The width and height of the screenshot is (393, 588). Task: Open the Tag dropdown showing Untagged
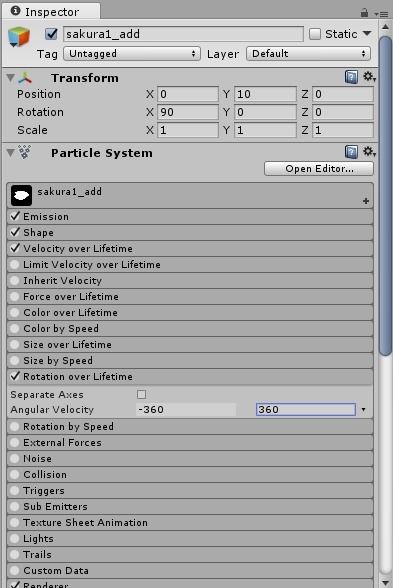click(x=132, y=54)
